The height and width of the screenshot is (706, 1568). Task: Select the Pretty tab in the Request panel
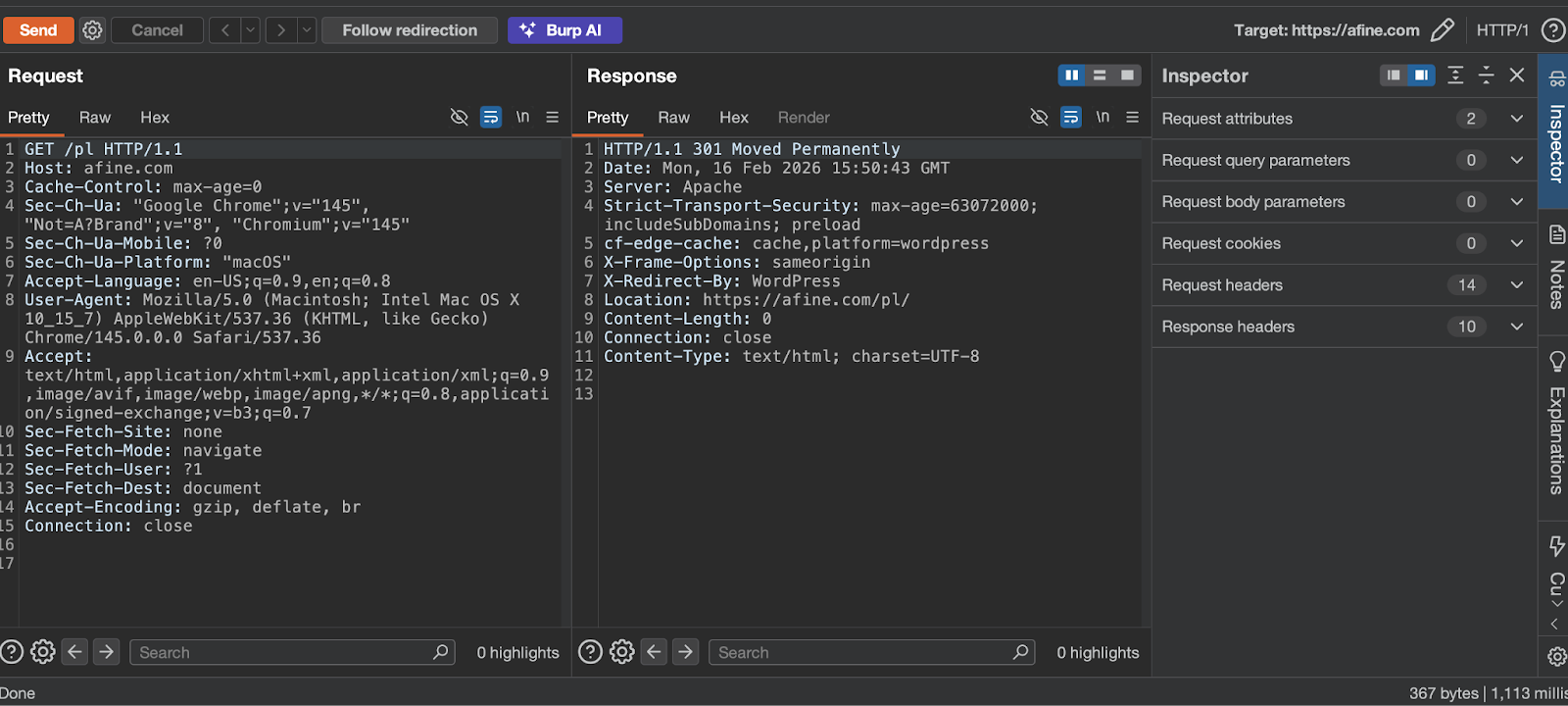pos(28,118)
